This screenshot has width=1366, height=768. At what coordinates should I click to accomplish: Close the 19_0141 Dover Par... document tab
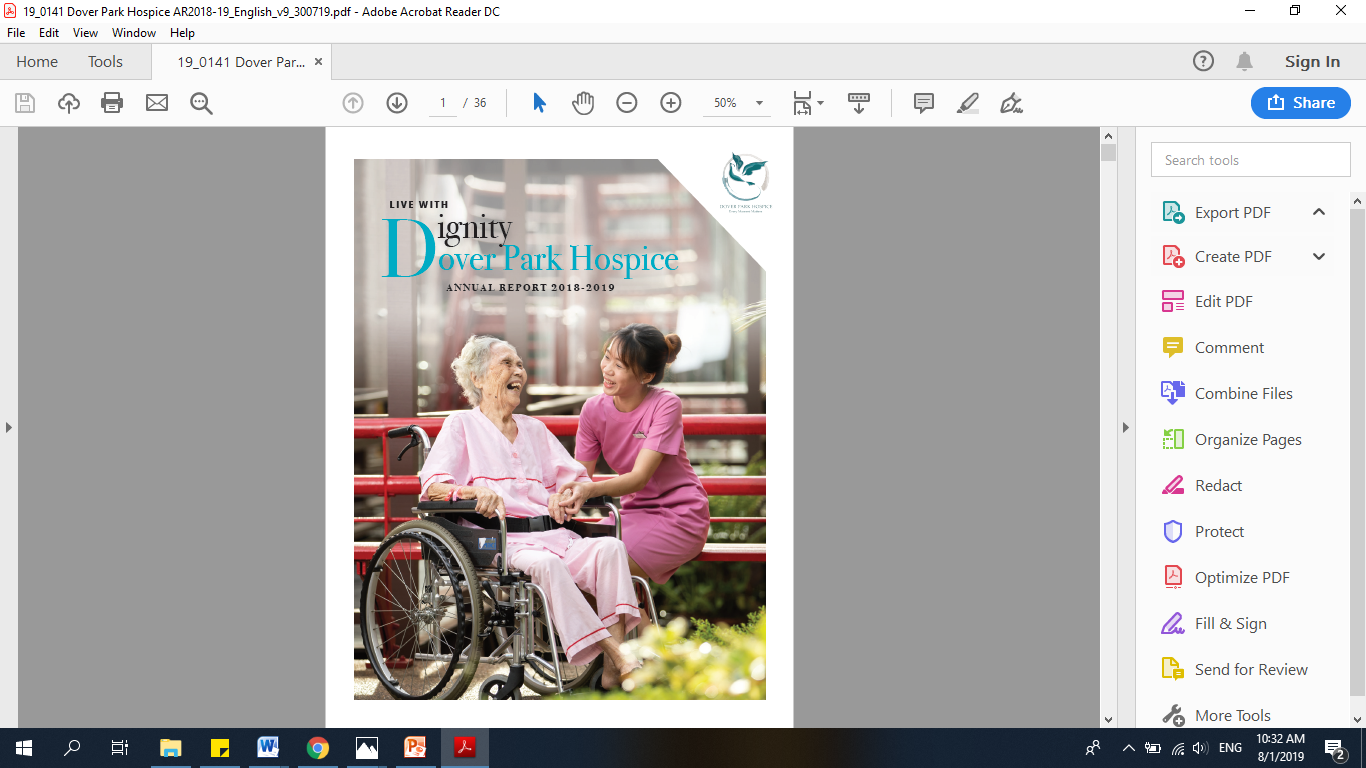318,62
